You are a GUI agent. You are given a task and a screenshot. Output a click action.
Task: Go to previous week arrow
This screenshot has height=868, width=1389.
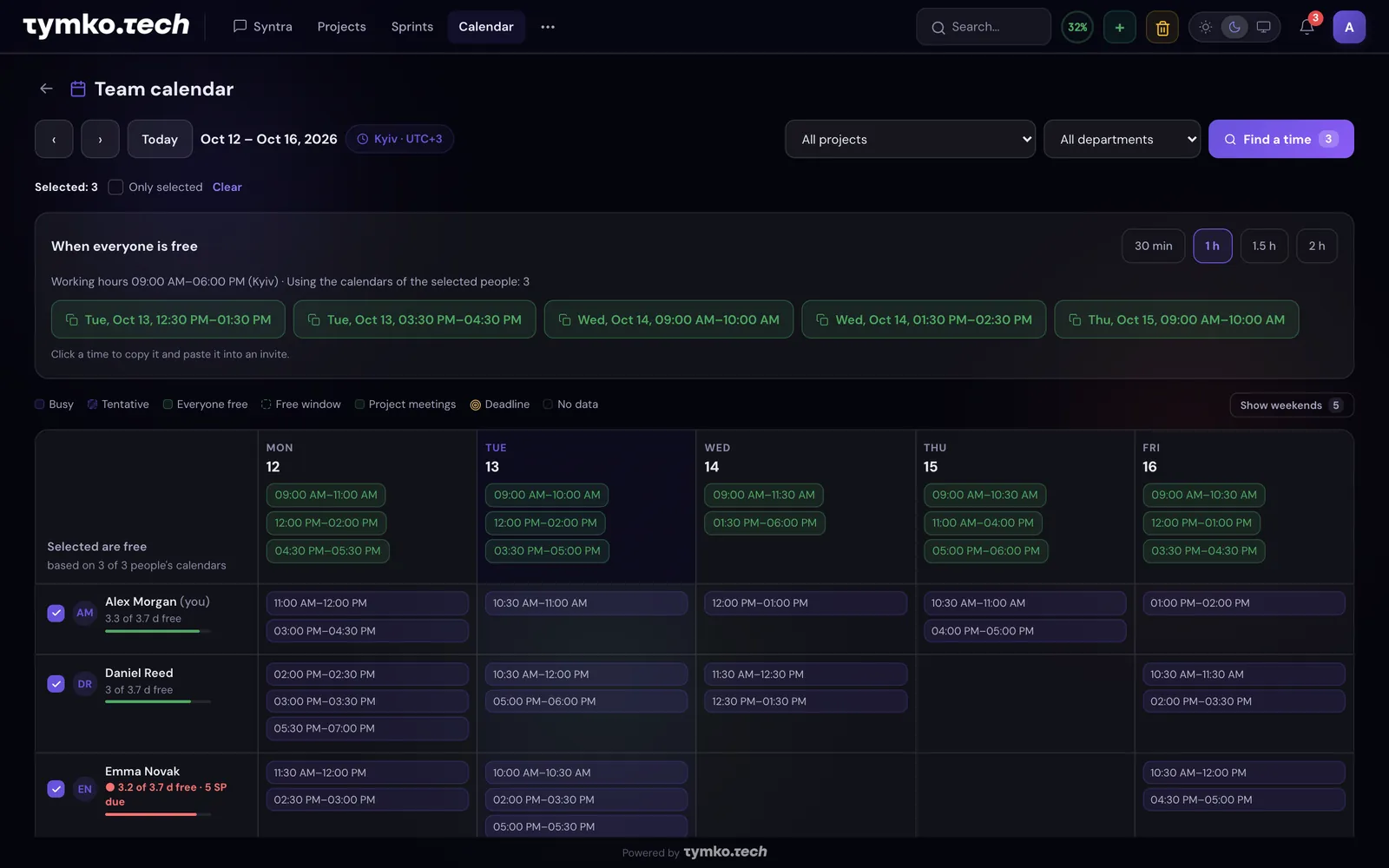click(54, 139)
